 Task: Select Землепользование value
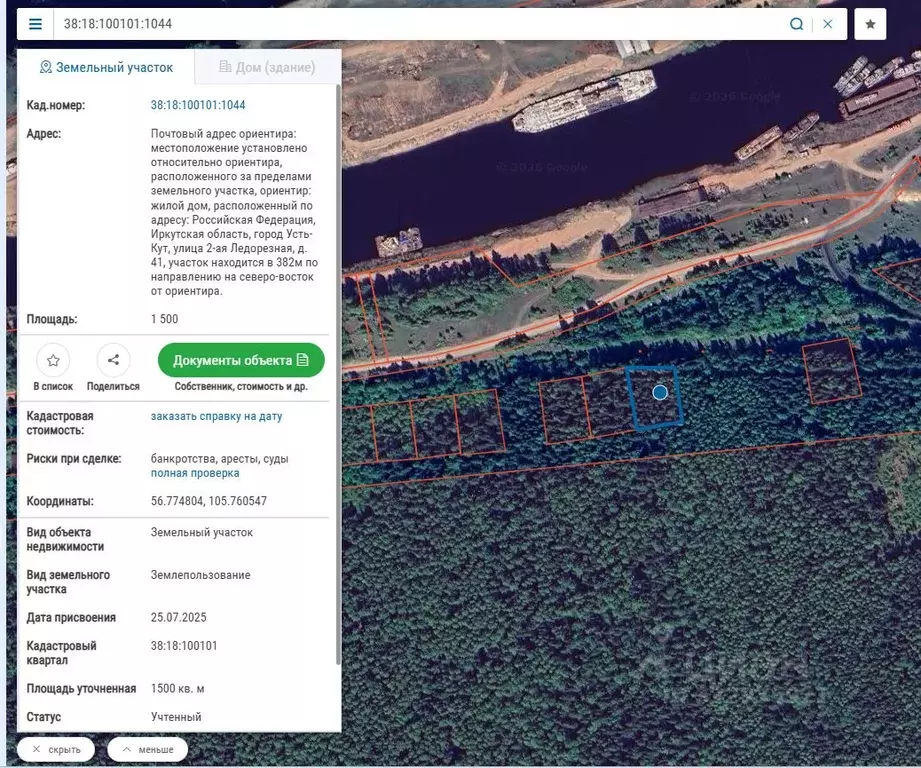(200, 575)
